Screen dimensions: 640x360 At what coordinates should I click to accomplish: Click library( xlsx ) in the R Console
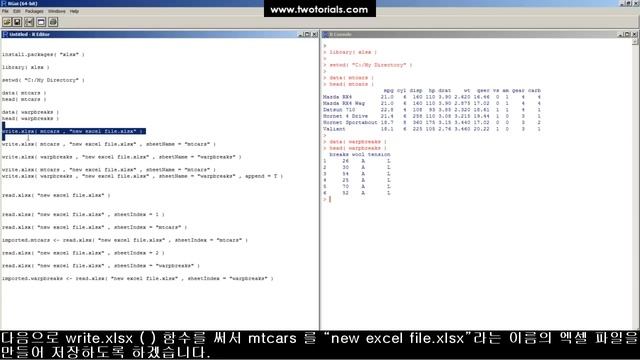[353, 52]
